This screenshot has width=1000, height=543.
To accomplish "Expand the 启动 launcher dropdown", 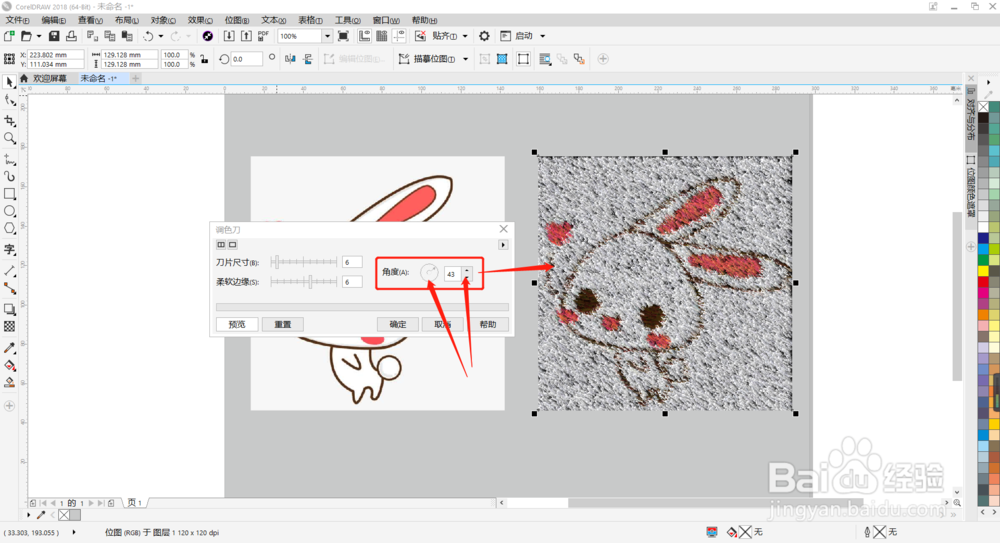I will click(x=543, y=36).
